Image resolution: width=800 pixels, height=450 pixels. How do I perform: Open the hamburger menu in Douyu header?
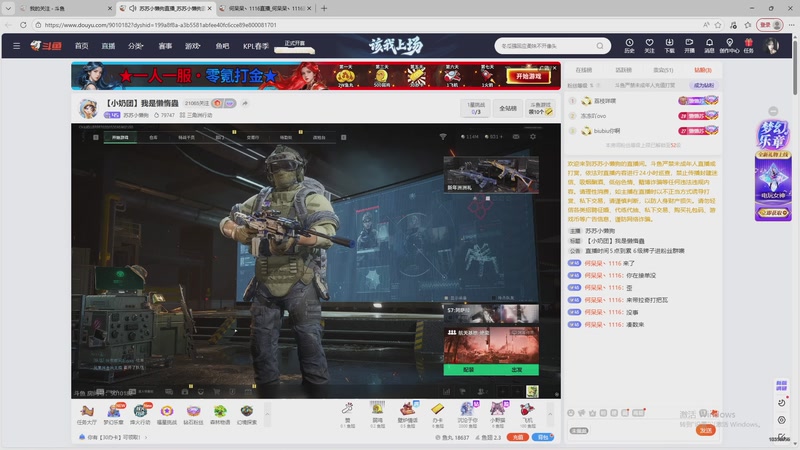pyautogui.click(x=16, y=46)
